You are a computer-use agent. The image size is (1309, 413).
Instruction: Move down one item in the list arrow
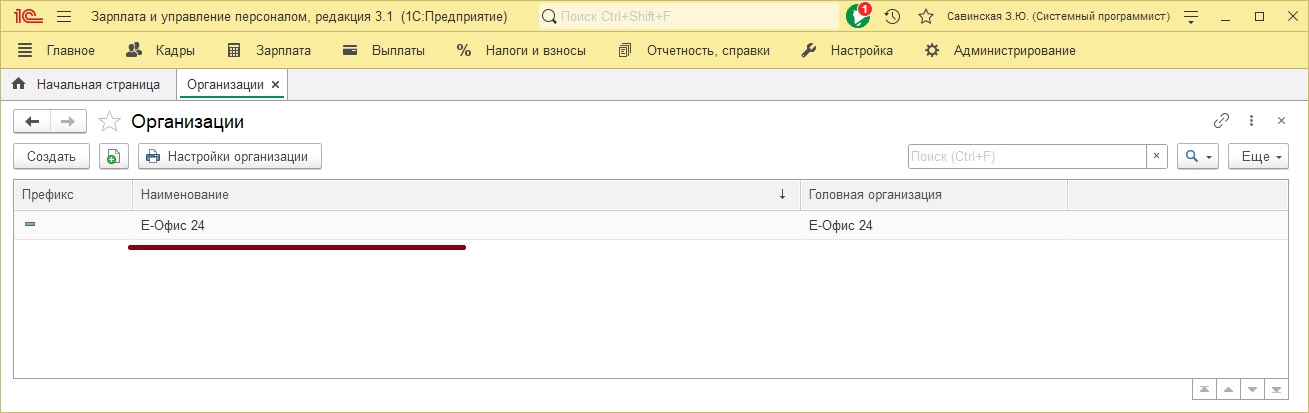(x=1253, y=389)
